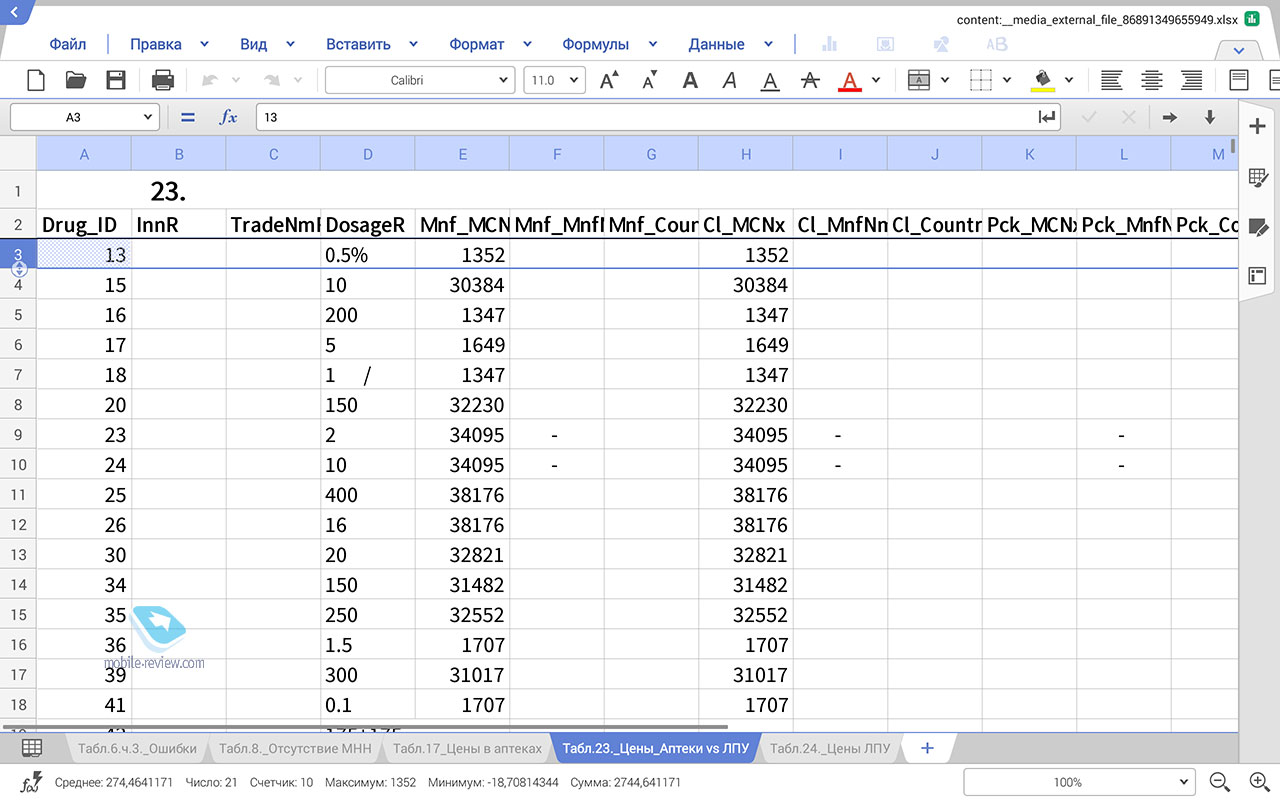The image size is (1280, 800).
Task: Click the back arrow in the top-left corner
Action: click(14, 11)
